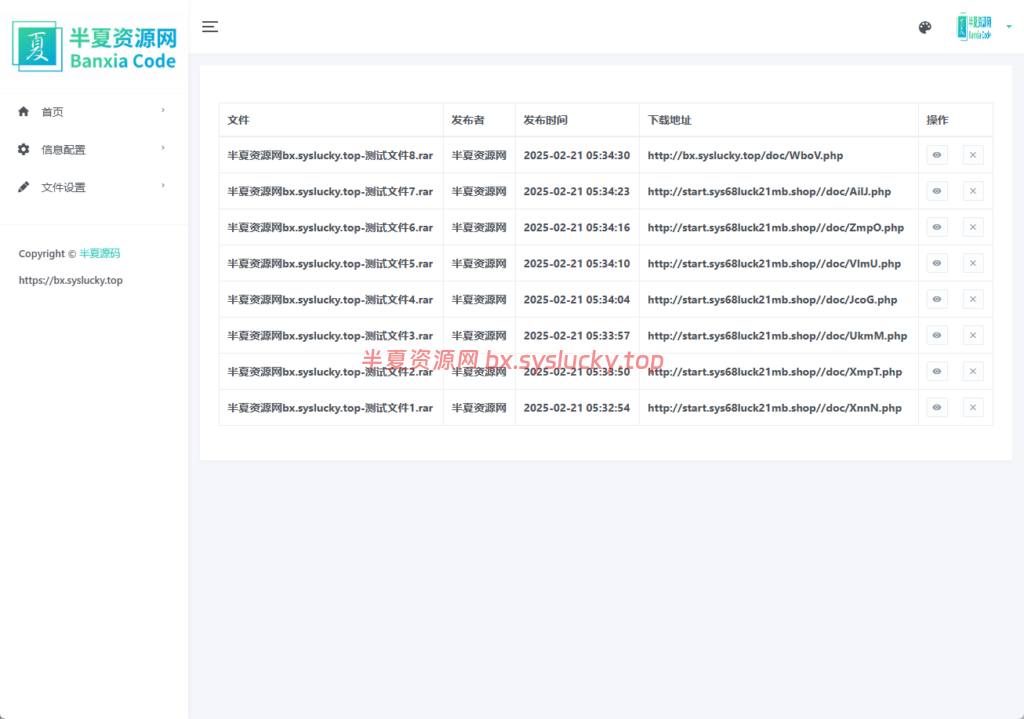The width and height of the screenshot is (1024, 719).
Task: Click the home icon beside 首页
Action: coord(24,112)
